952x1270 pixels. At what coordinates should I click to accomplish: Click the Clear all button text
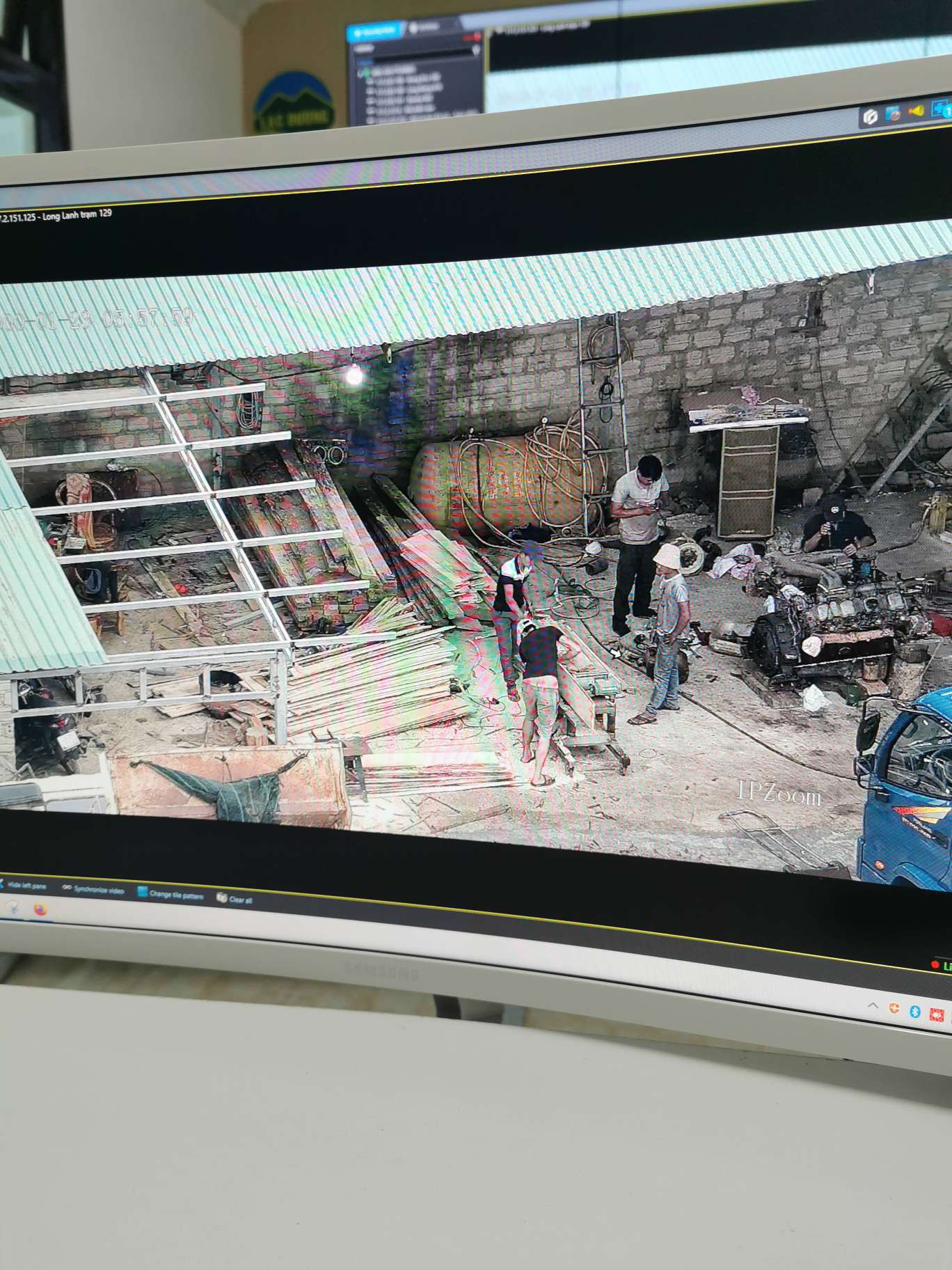coord(240,899)
